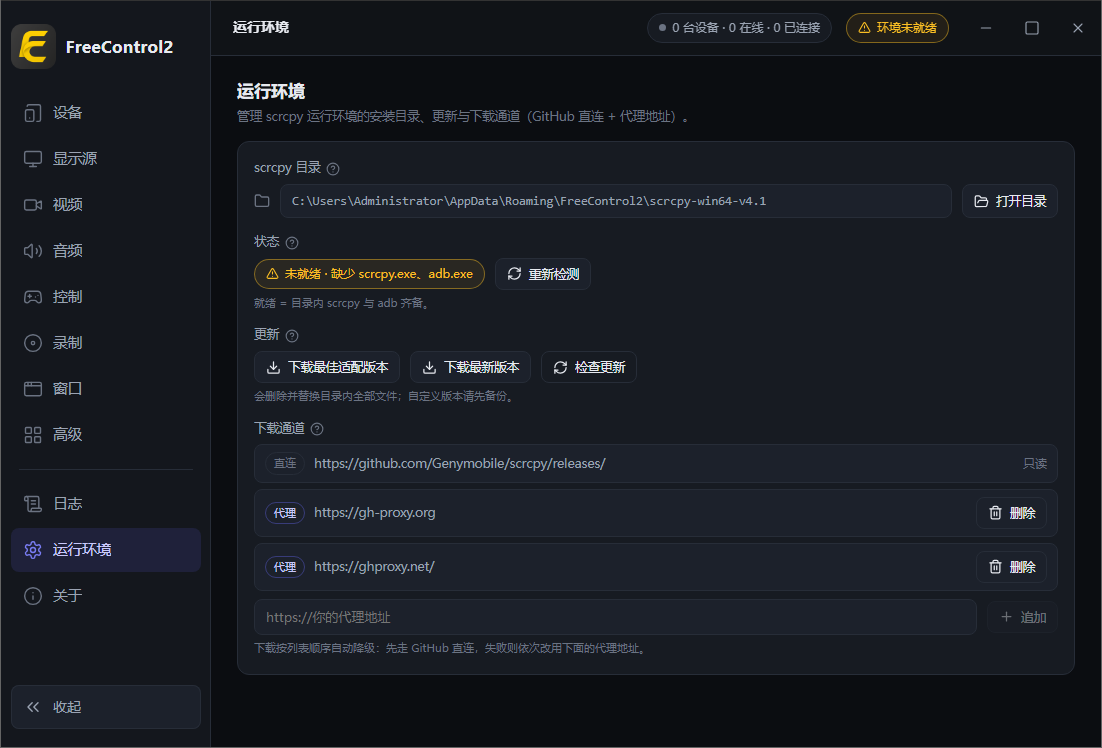Delete the ghproxy.net proxy entry

coord(1011,567)
